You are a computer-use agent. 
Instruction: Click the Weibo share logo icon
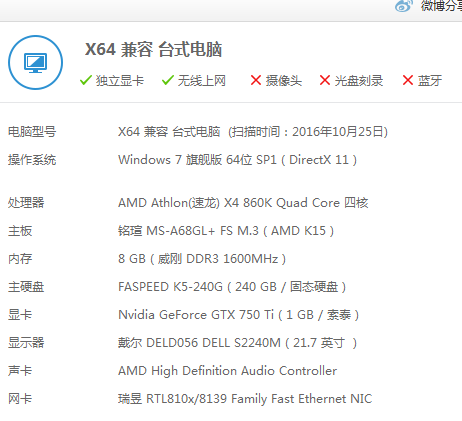404,5
